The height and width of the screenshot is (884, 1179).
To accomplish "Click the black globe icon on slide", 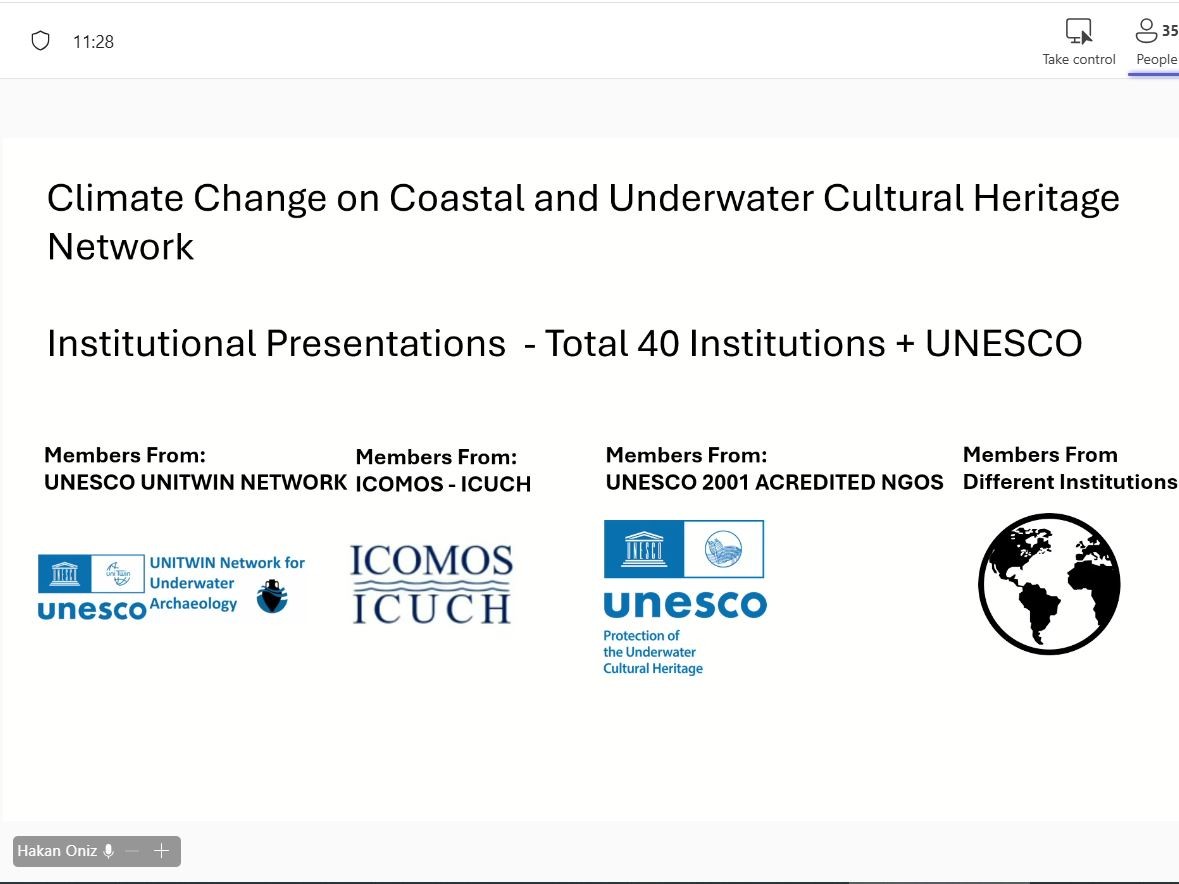I will [x=1048, y=584].
